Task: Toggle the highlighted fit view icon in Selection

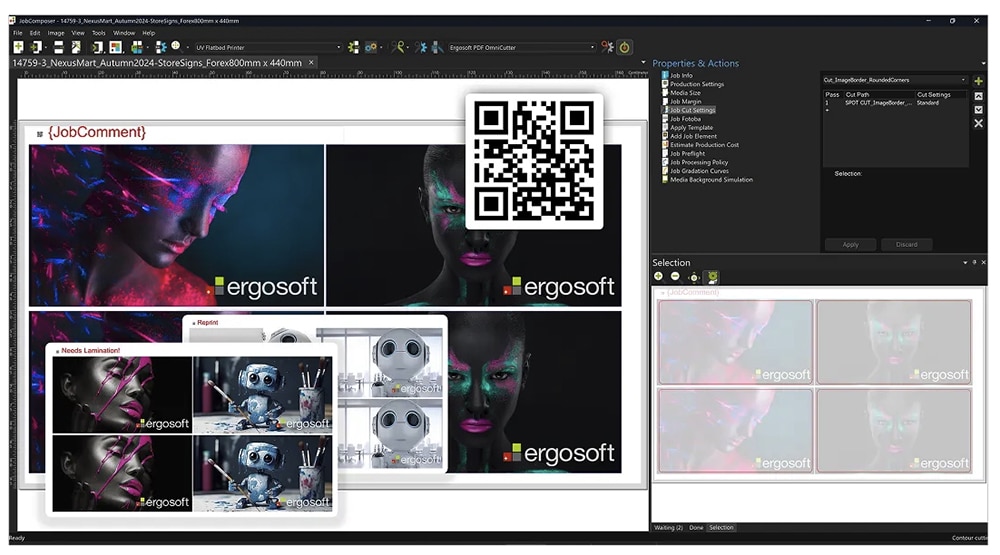Action: point(713,277)
